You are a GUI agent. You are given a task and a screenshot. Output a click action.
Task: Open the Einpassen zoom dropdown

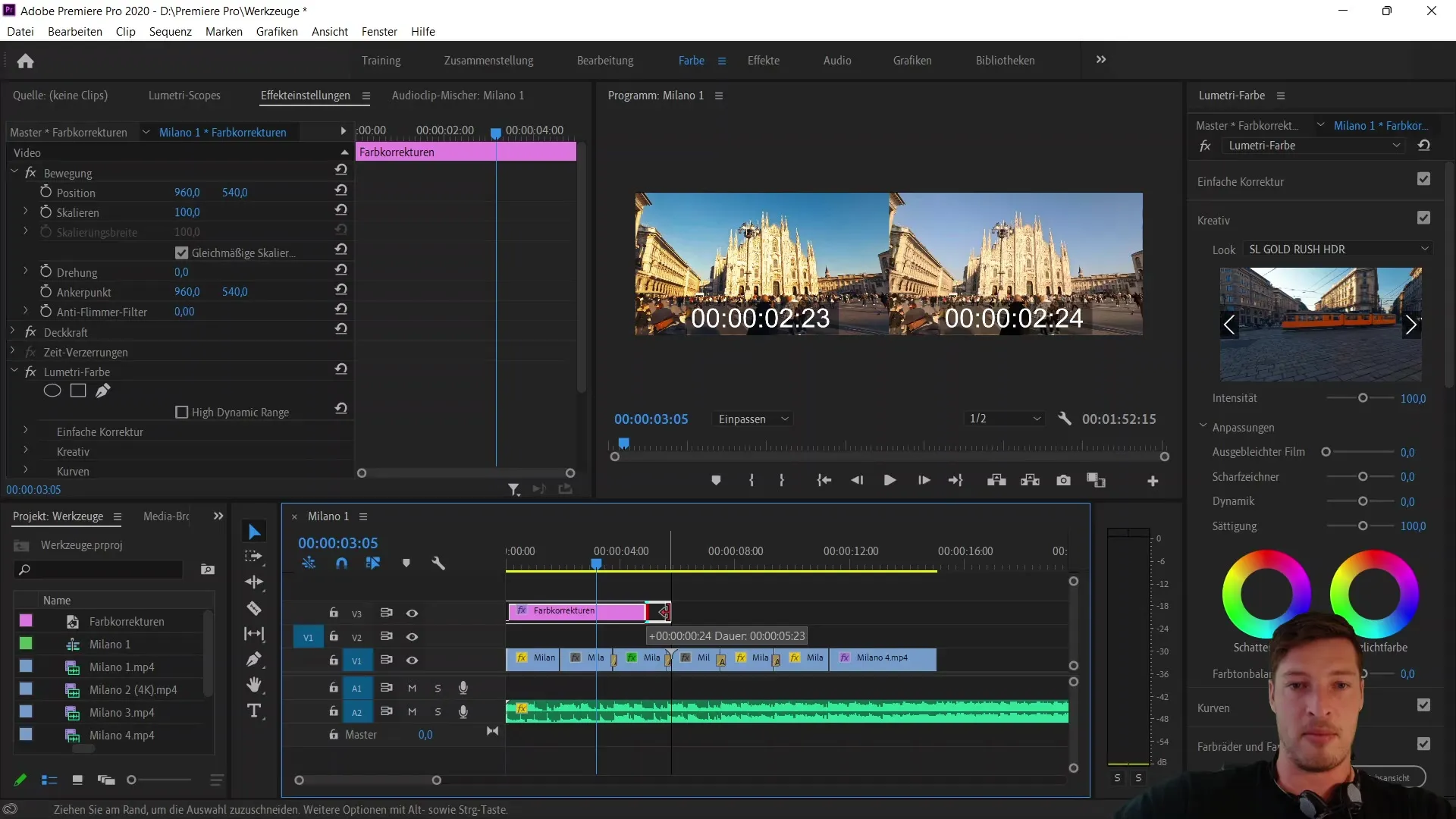(x=753, y=419)
